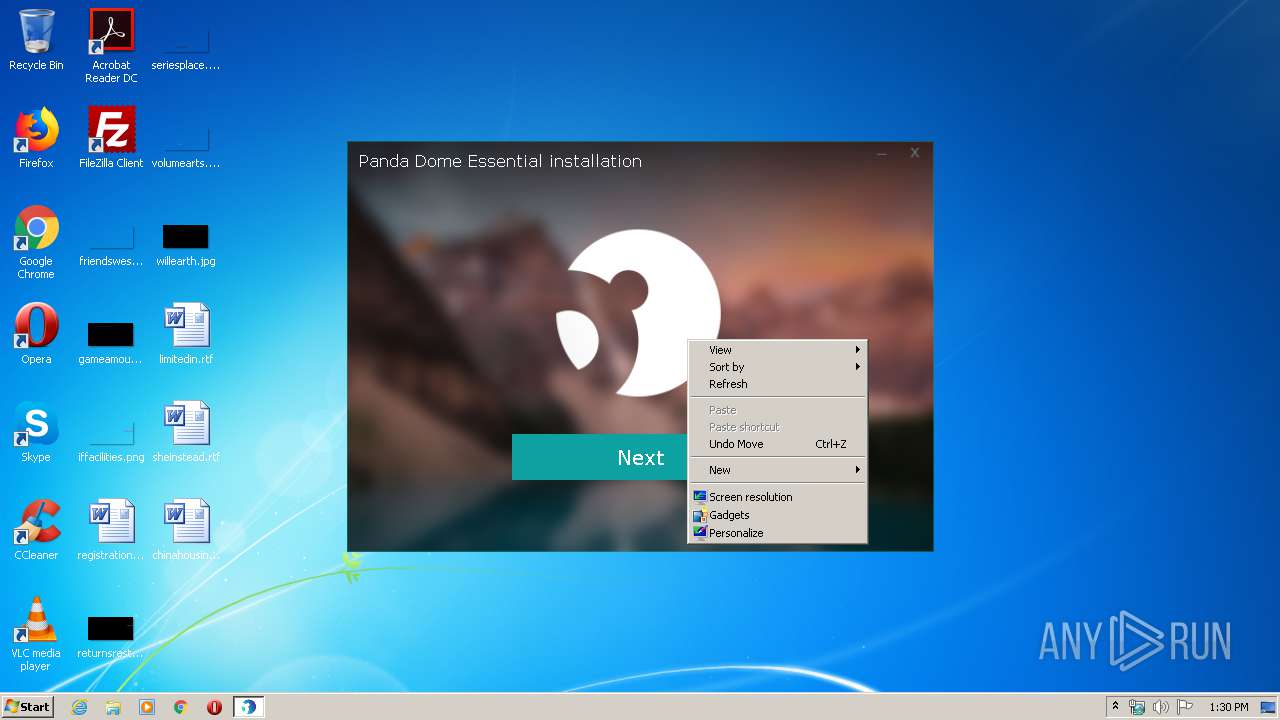
Task: Launch Acrobat Reader DC shortcut
Action: (111, 46)
